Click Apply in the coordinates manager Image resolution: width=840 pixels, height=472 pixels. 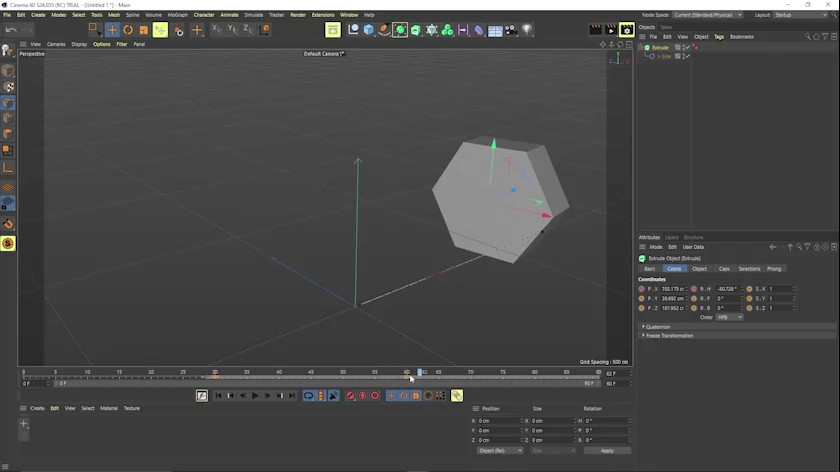607,451
